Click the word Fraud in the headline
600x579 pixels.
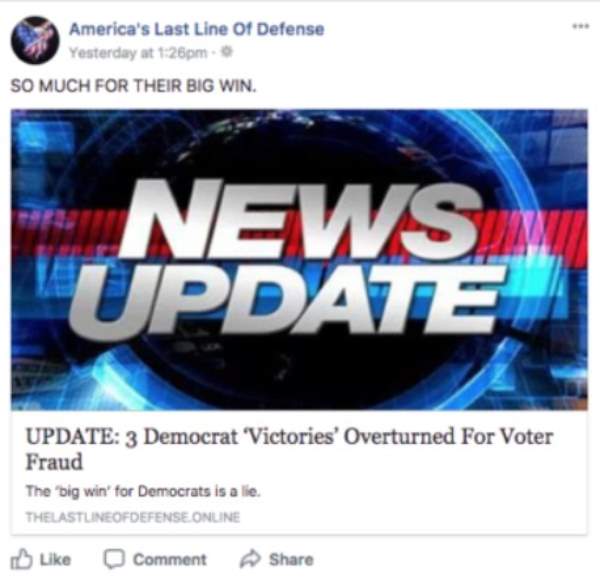[x=54, y=461]
